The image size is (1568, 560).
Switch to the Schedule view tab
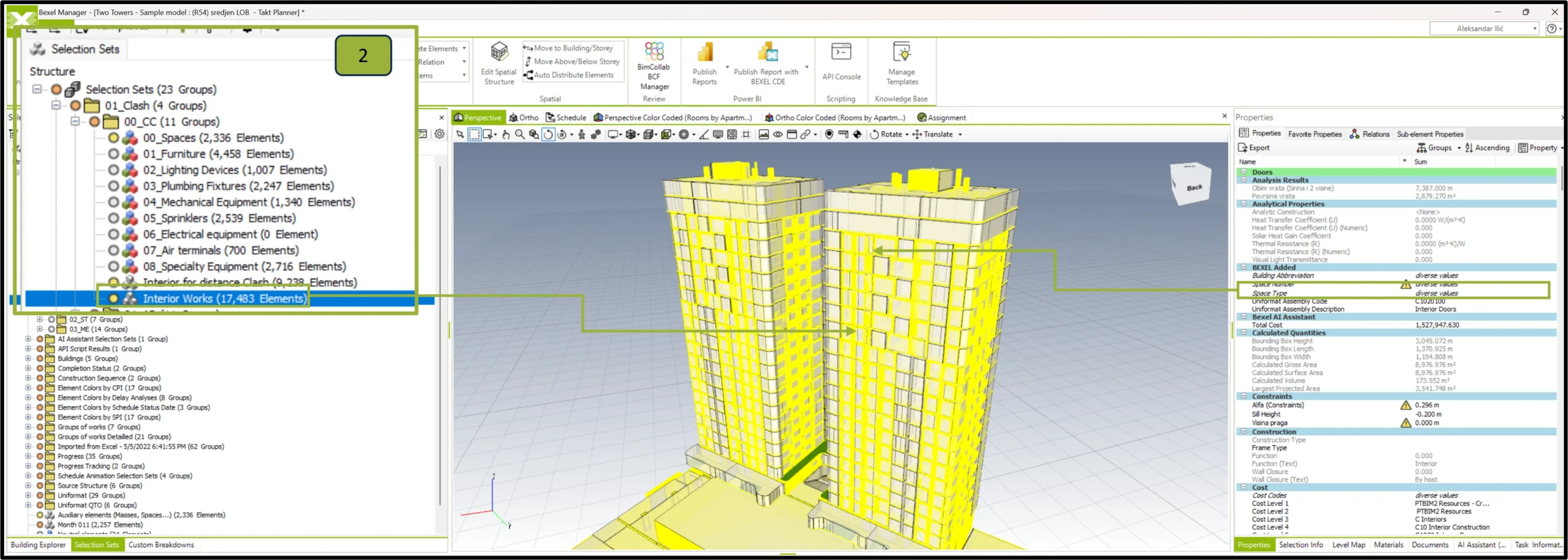pos(566,118)
